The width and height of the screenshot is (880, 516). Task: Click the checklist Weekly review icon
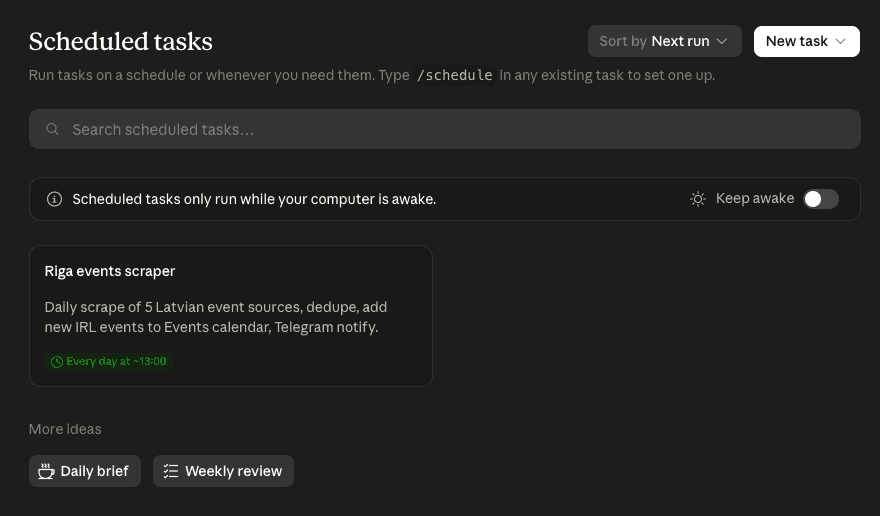click(x=171, y=471)
